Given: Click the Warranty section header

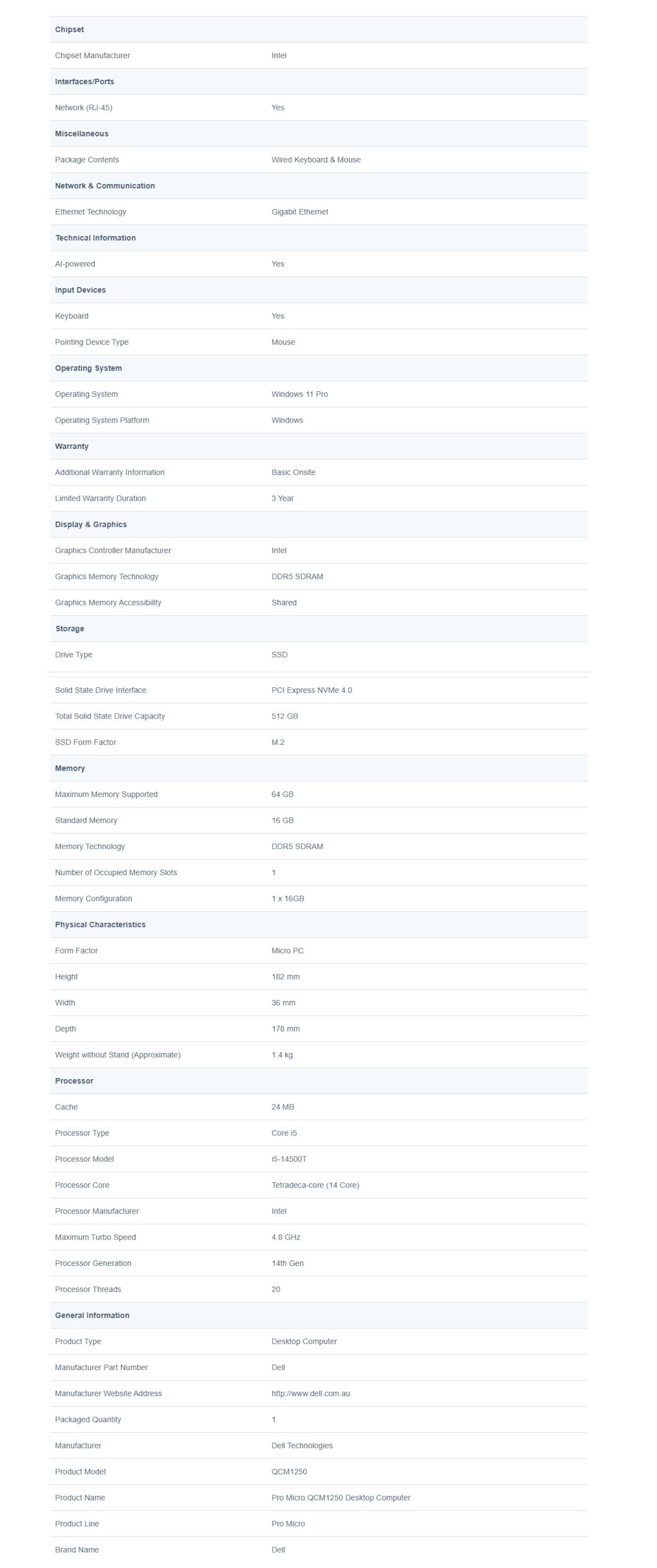Looking at the screenshot, I should click(x=72, y=446).
